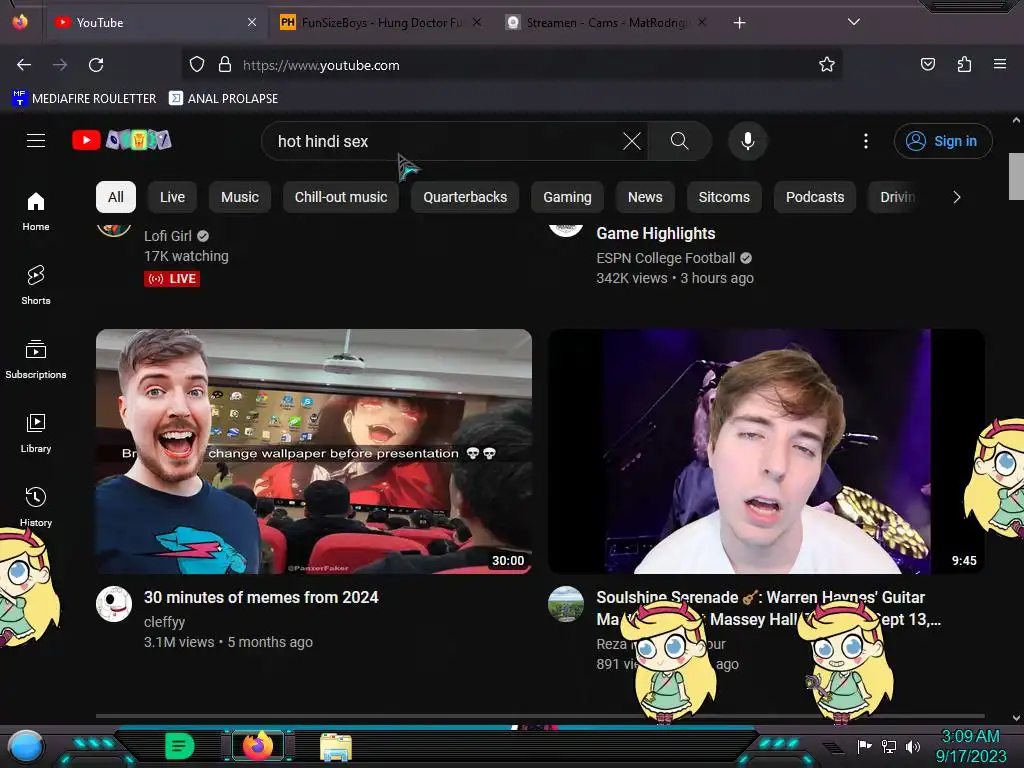
Task: Open the YouTube hamburger guide menu
Action: click(x=36, y=140)
